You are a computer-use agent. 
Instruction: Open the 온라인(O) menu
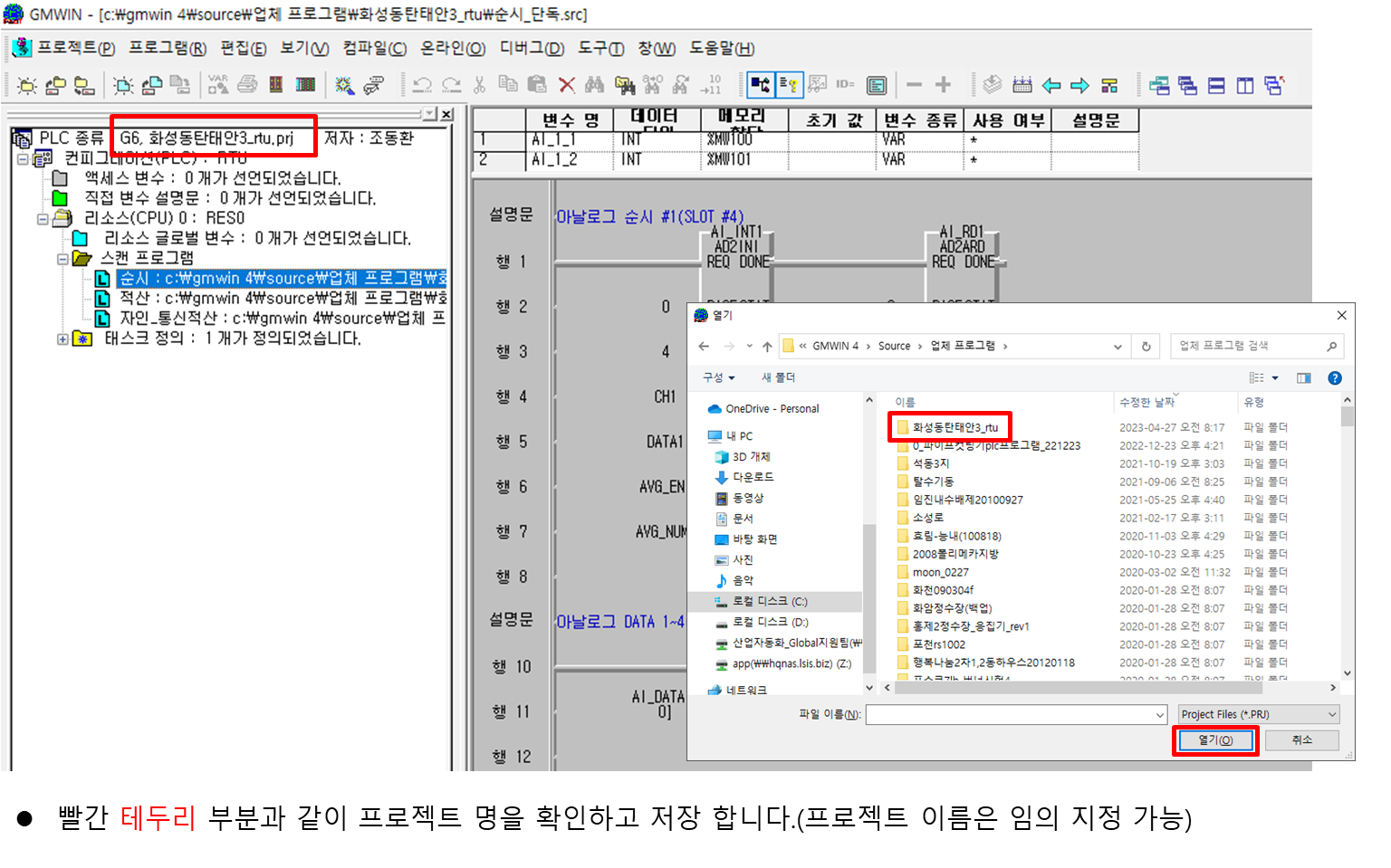tap(453, 48)
